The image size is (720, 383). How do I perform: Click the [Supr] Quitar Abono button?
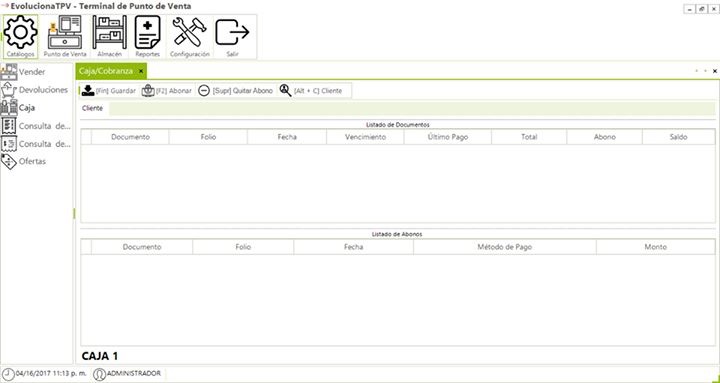pyautogui.click(x=236, y=91)
